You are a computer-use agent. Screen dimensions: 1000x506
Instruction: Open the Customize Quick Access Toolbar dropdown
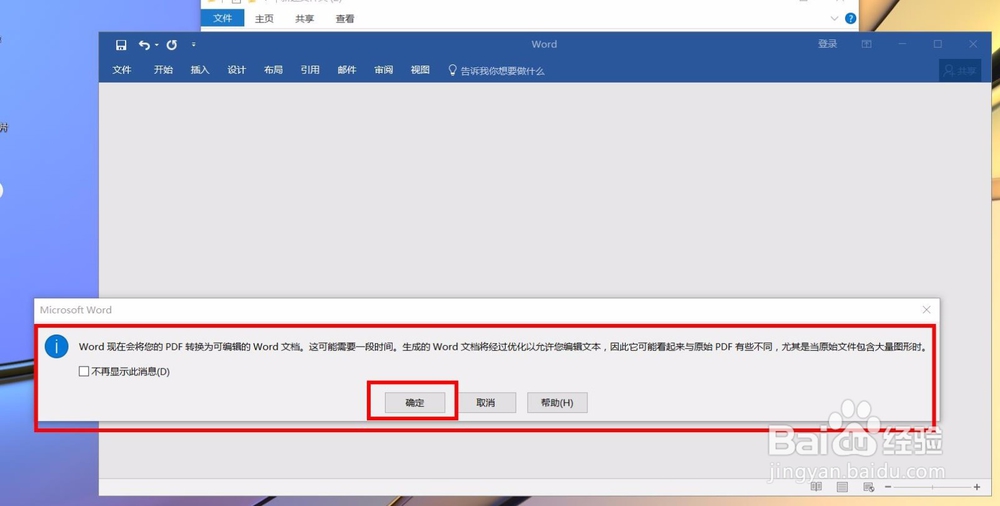point(194,45)
